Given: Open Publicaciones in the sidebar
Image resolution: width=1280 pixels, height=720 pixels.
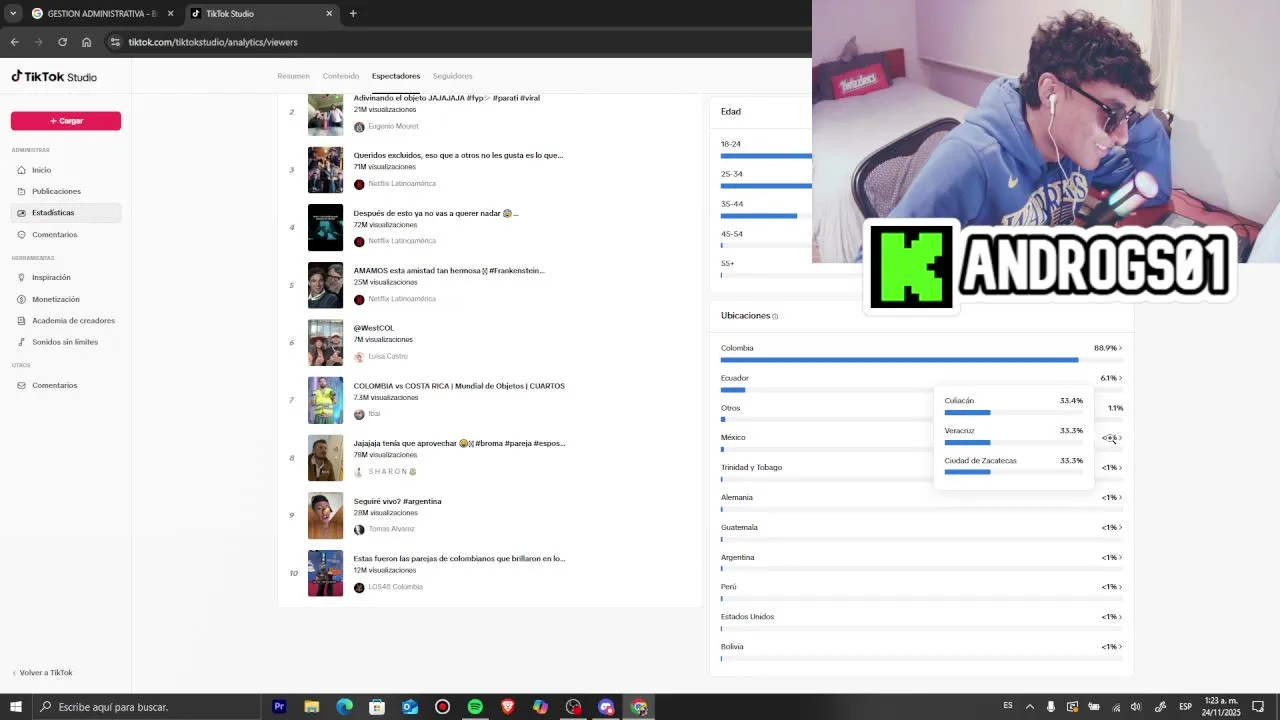Looking at the screenshot, I should tap(65, 191).
